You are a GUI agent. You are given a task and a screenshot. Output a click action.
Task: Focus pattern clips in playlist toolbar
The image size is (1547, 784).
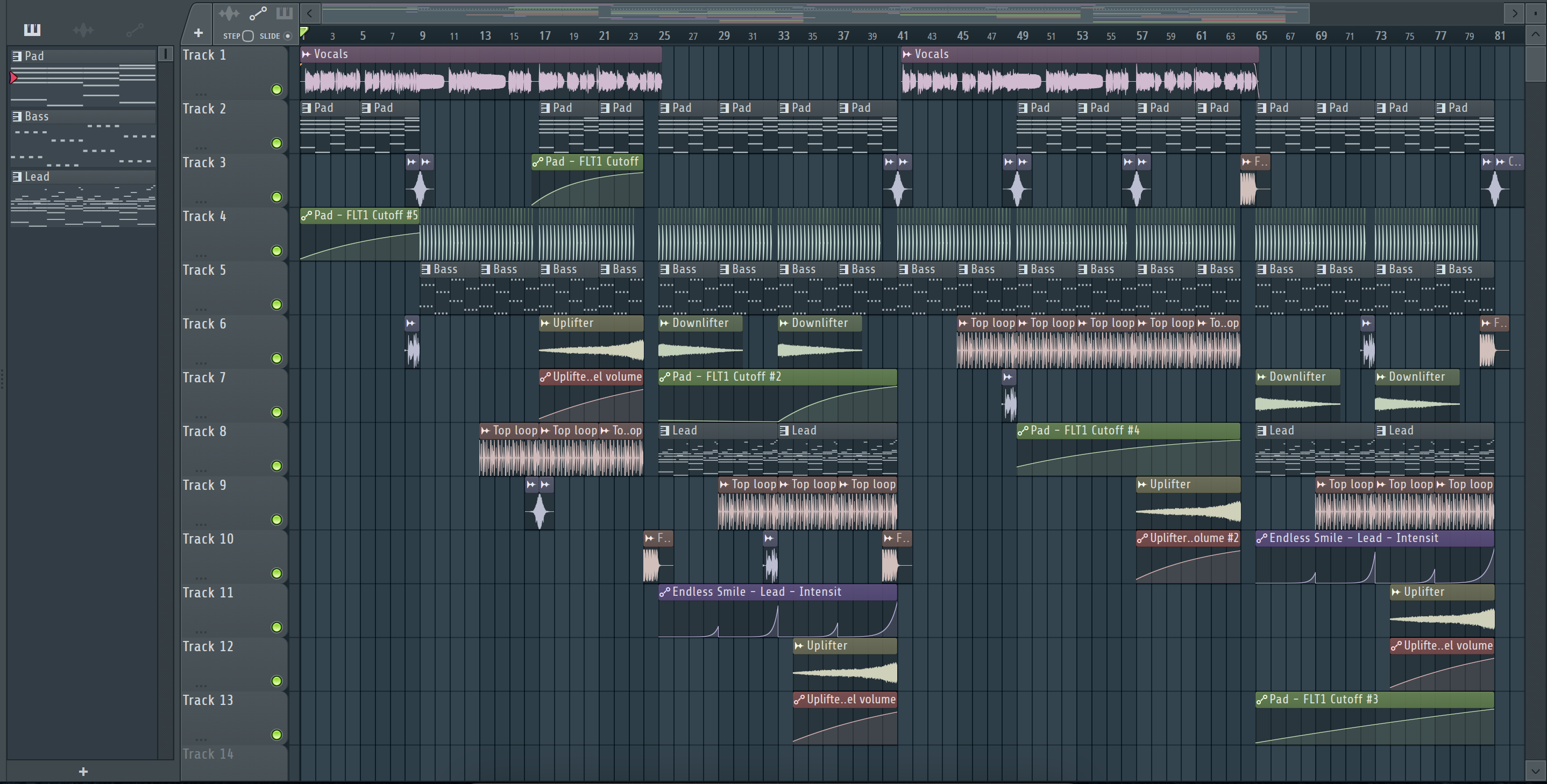tap(284, 13)
